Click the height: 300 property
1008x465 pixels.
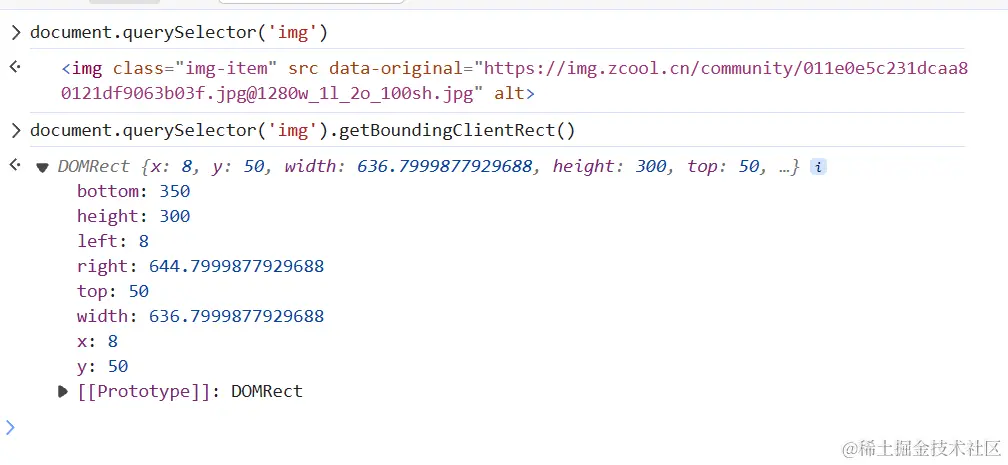coord(134,216)
